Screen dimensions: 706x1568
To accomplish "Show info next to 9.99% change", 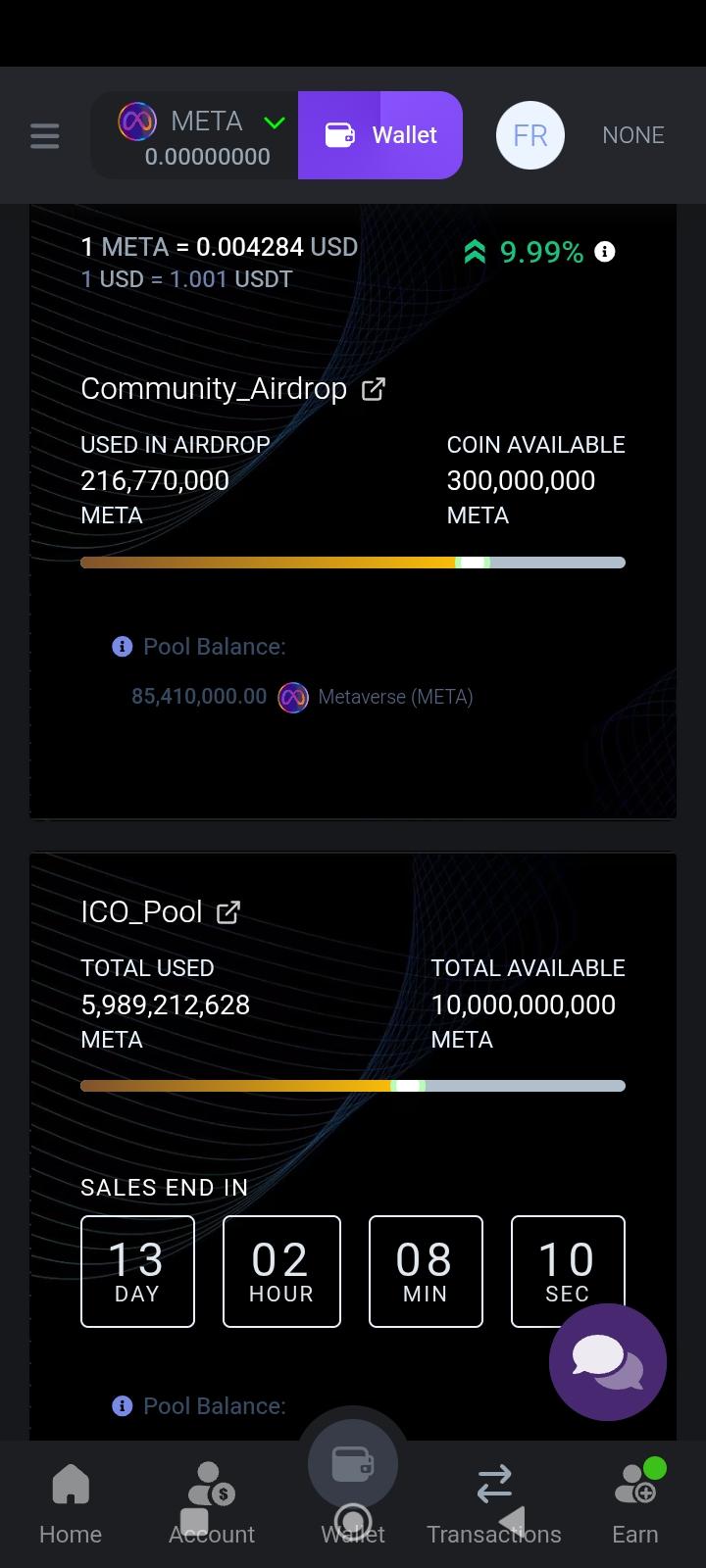I will 606,252.
